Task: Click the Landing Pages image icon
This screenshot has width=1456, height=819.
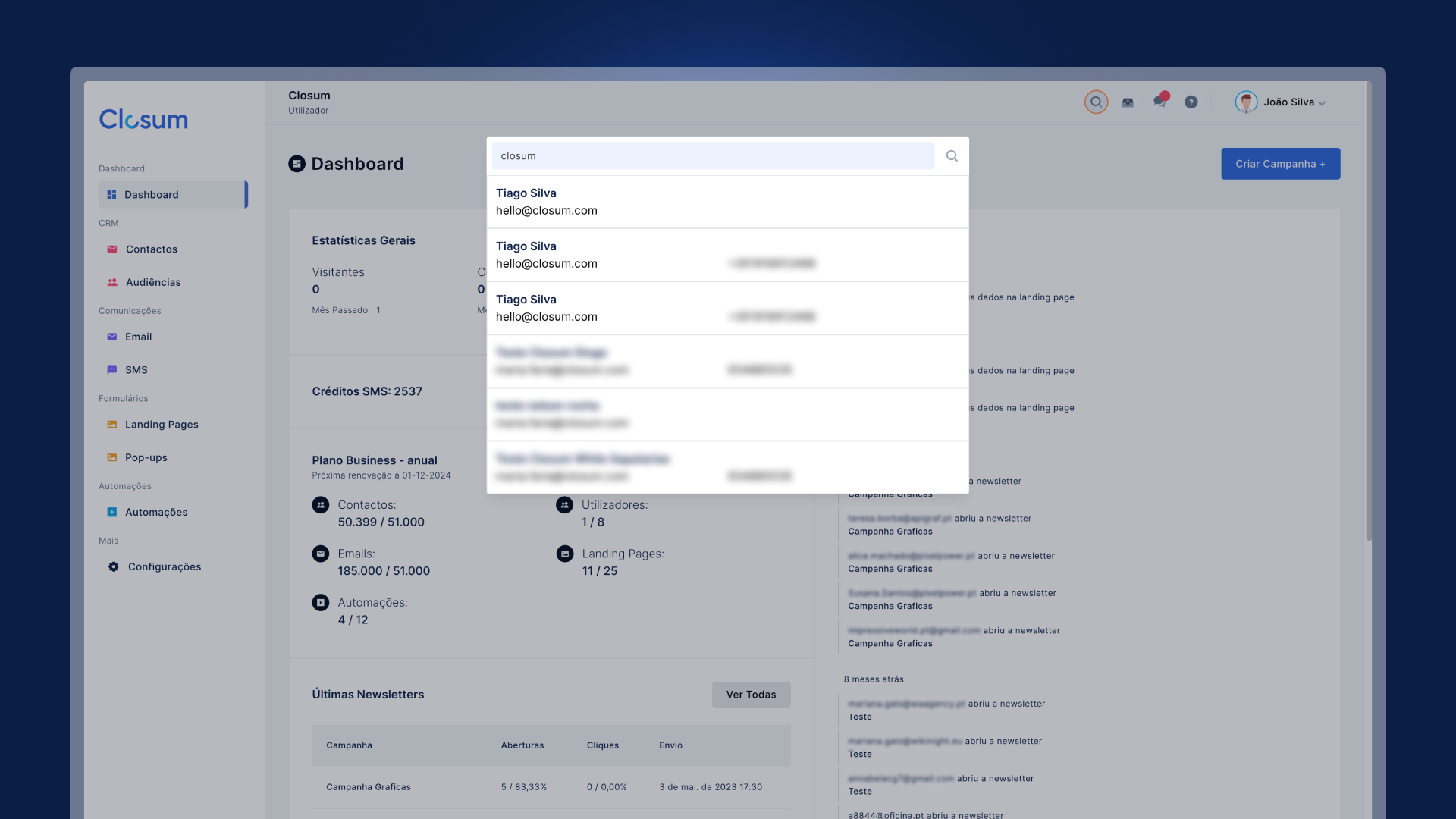Action: [112, 425]
